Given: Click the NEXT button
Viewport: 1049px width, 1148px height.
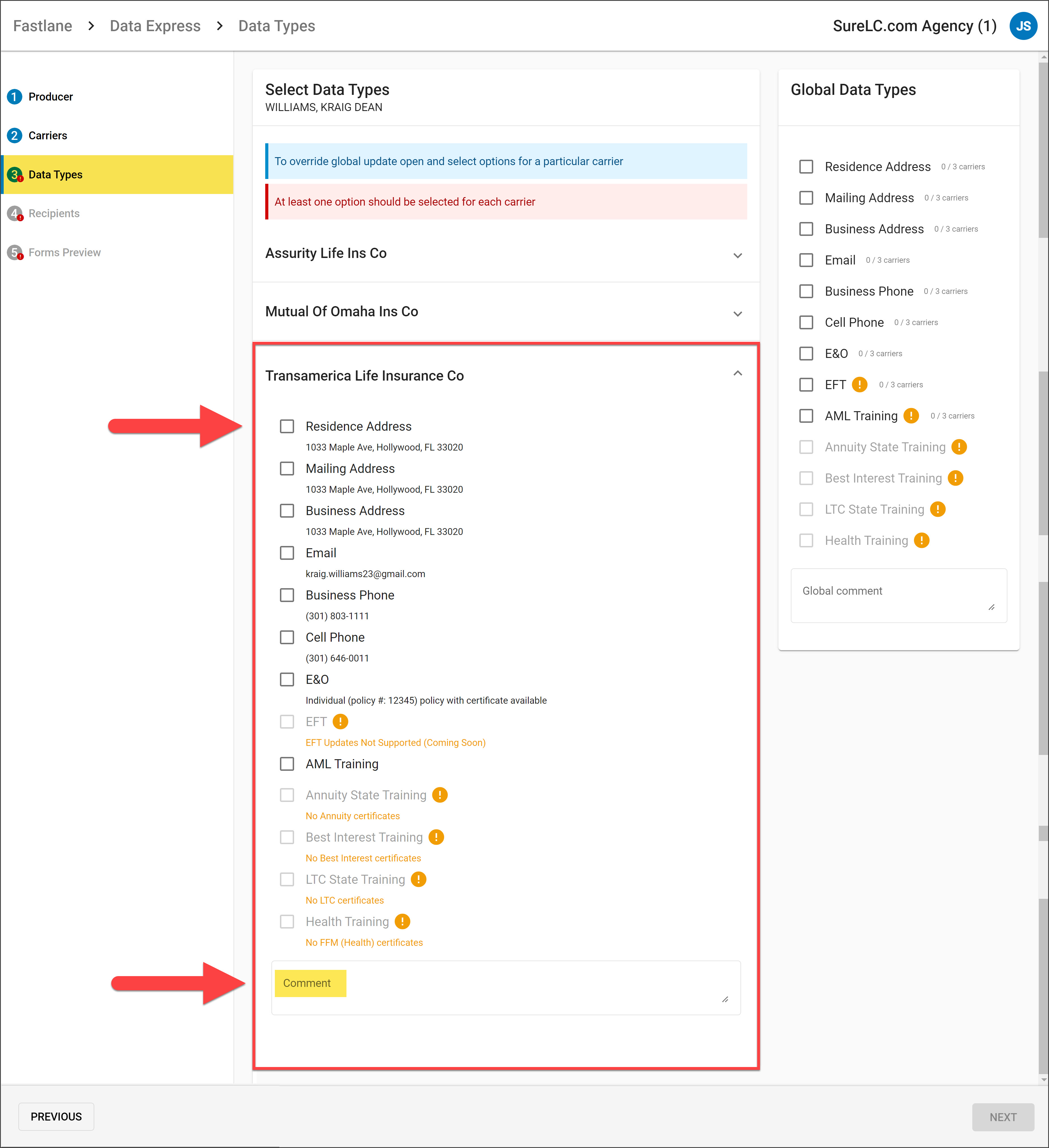Looking at the screenshot, I should (x=1003, y=1117).
